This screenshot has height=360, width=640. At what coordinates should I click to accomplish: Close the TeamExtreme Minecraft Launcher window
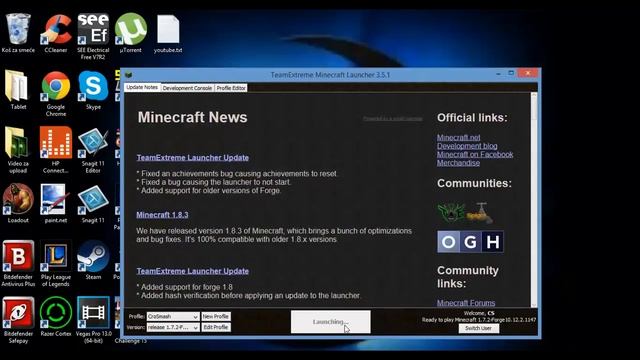(528, 73)
